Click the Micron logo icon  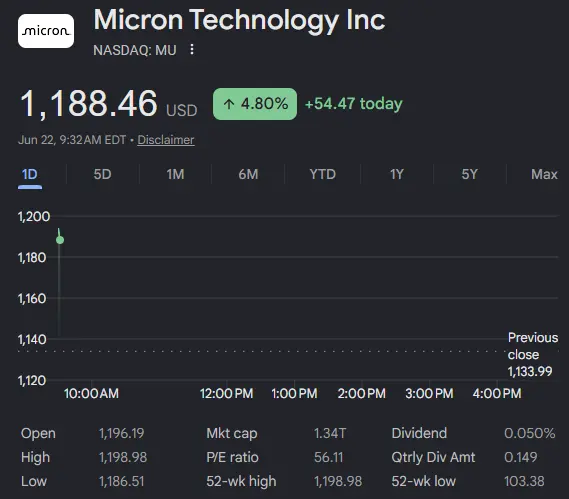46,31
